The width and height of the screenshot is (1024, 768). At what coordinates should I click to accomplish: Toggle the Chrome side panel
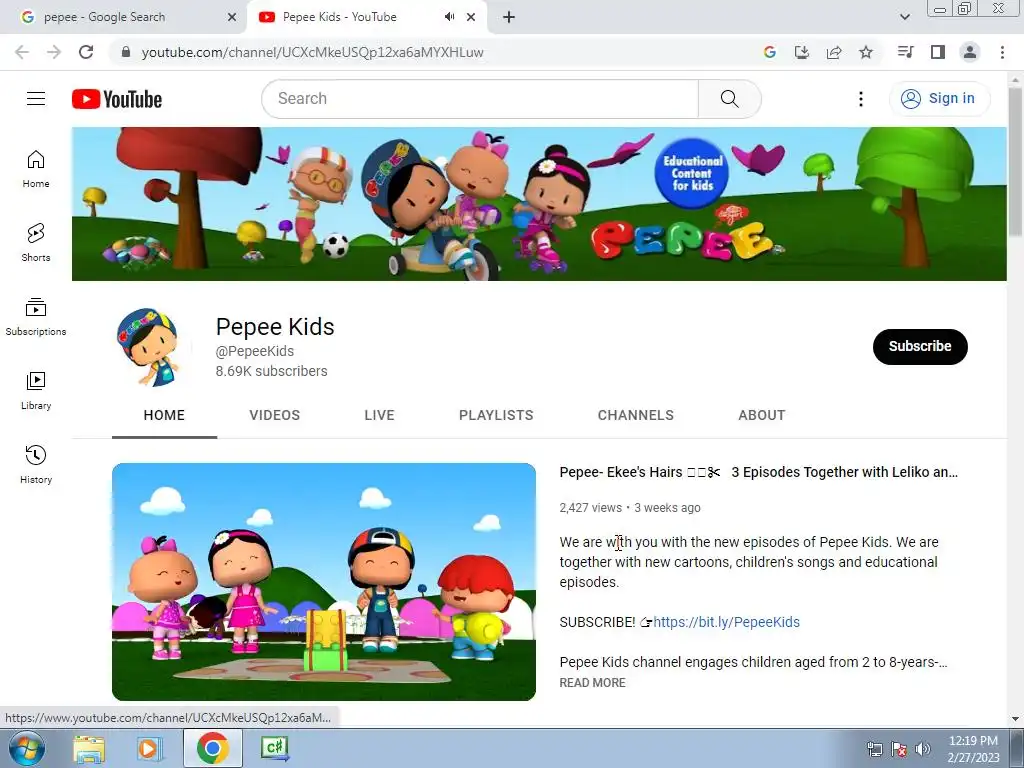coord(938,52)
